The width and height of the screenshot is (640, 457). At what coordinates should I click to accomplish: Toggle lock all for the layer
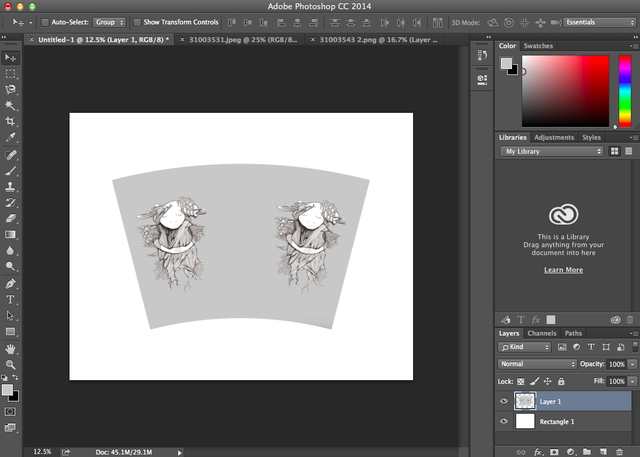coord(561,382)
